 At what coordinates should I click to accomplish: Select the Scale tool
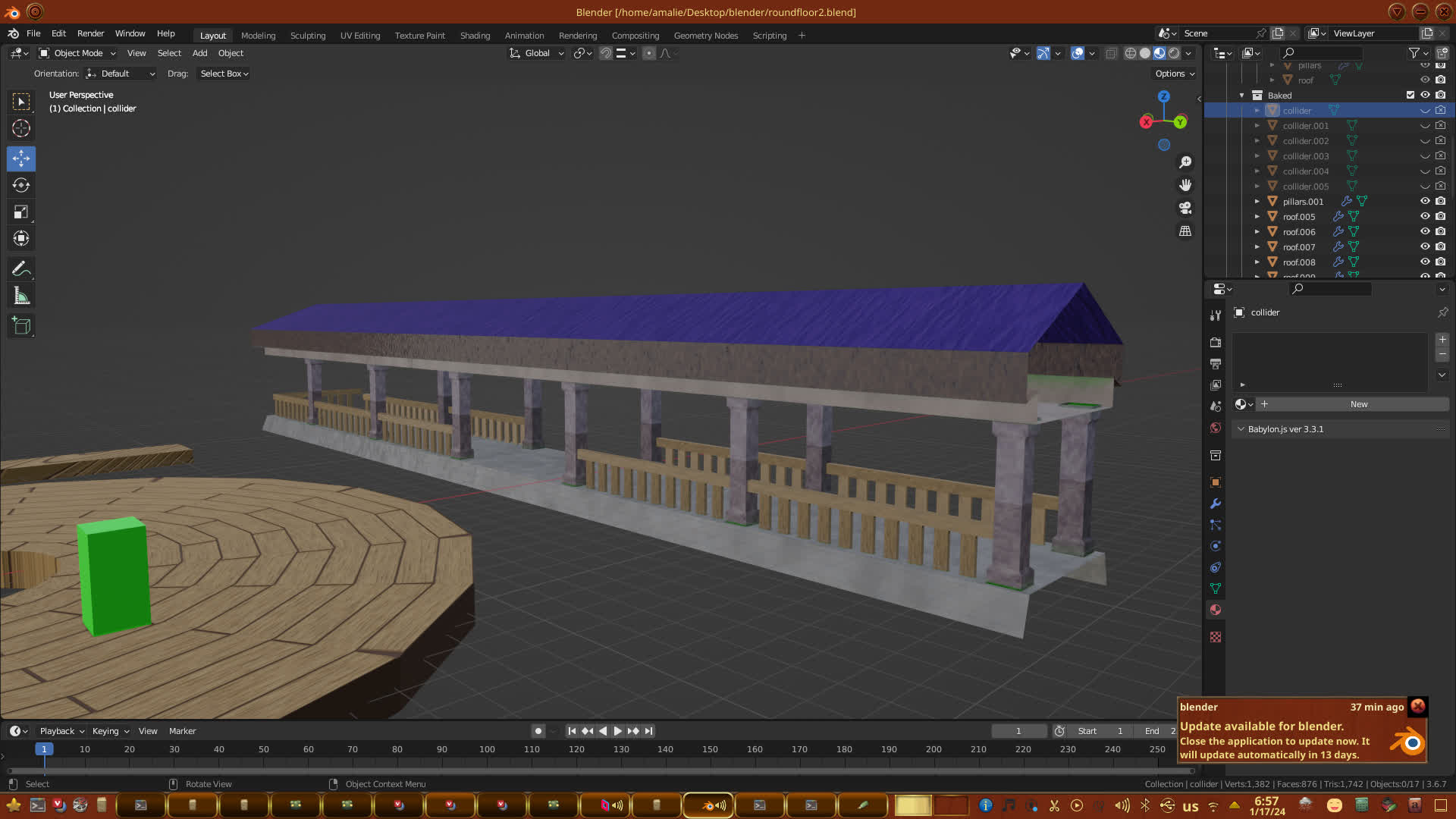pos(21,212)
